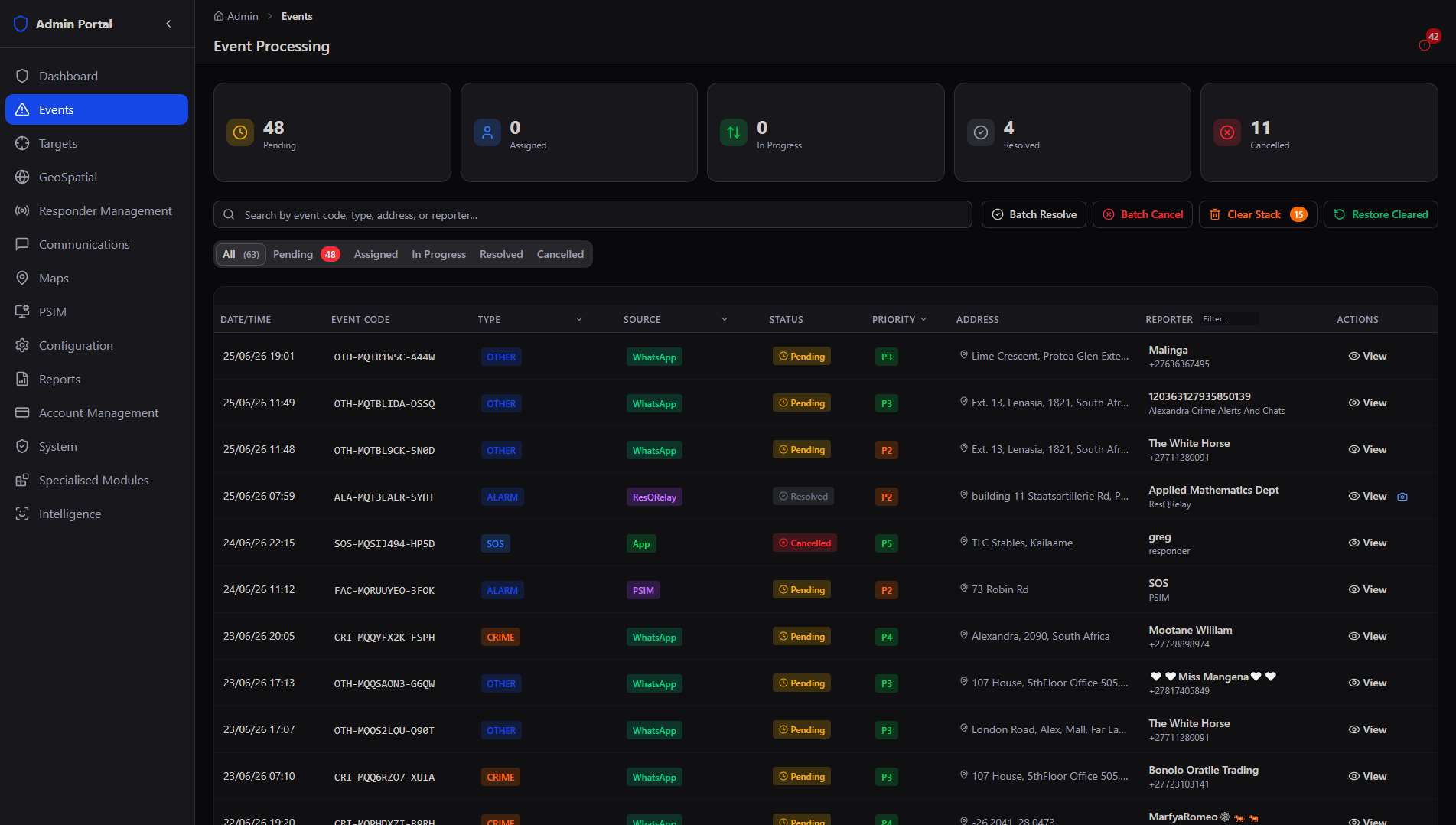Click the Resolved checkmark icon card
Screen dimensions: 1456x825
981,132
